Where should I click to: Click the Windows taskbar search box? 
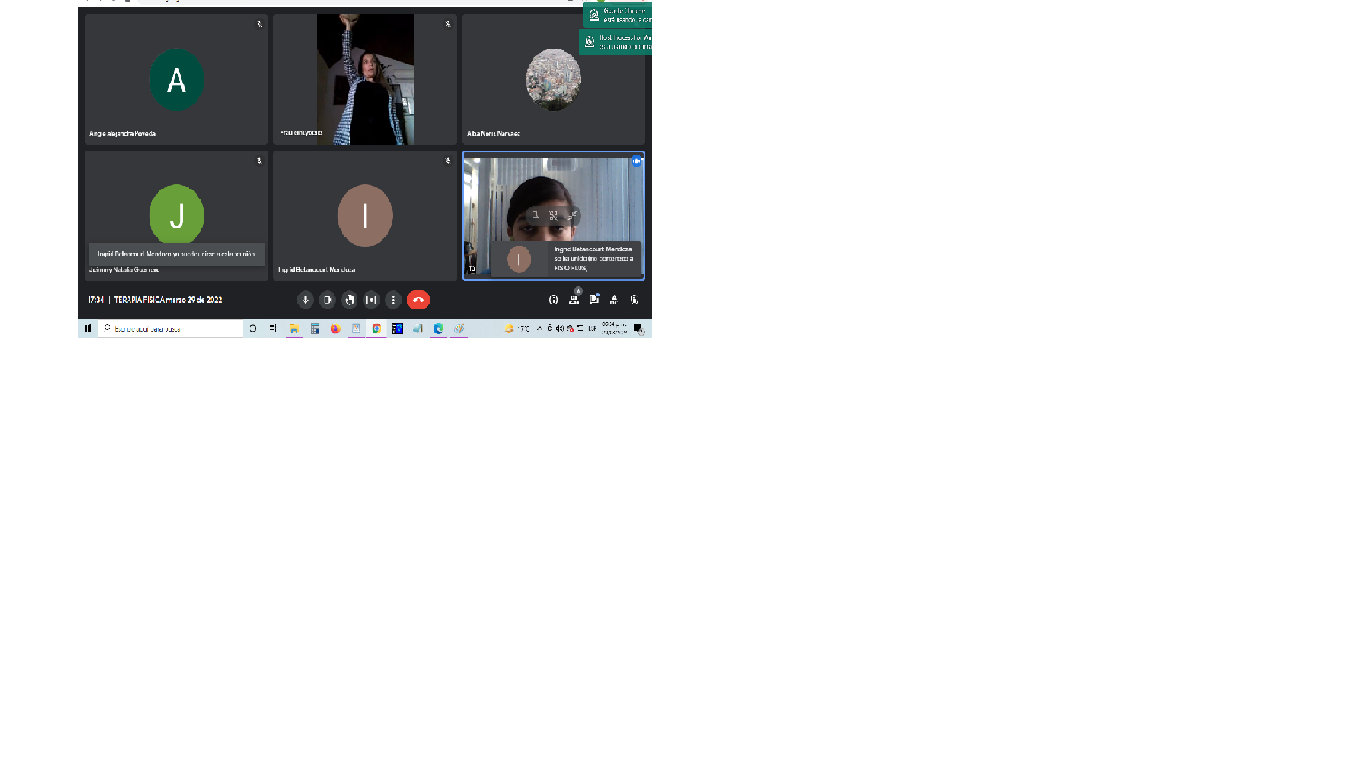pyautogui.click(x=170, y=328)
